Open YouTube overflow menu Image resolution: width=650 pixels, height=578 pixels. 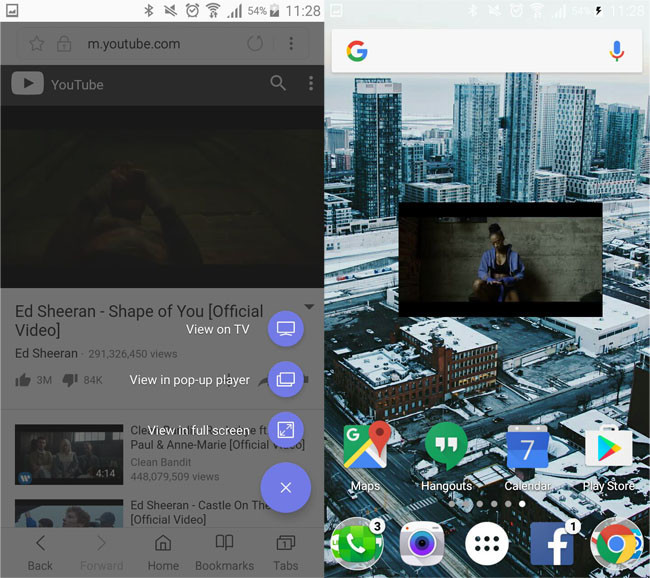[x=311, y=83]
